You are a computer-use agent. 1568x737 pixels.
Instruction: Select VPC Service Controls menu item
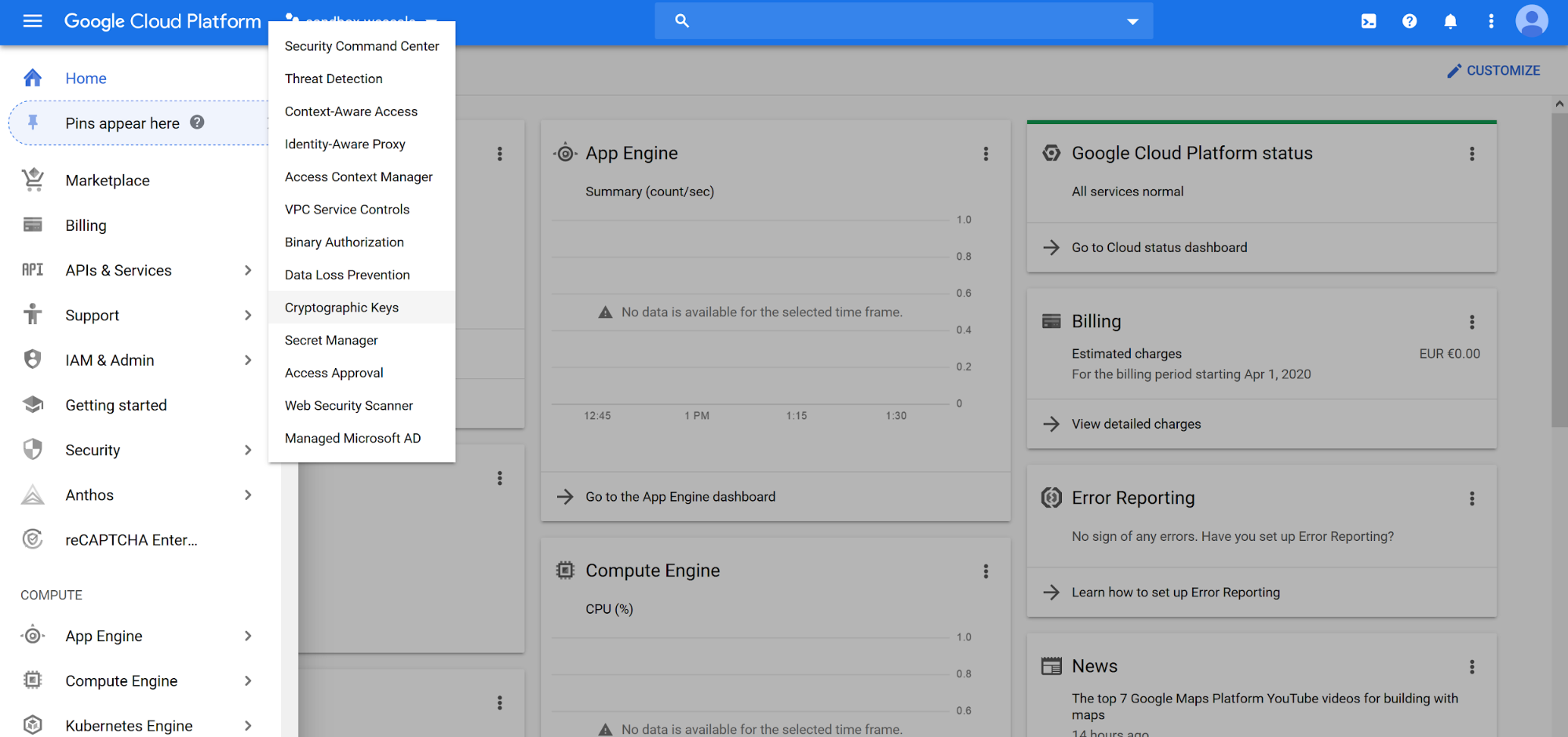click(362, 209)
